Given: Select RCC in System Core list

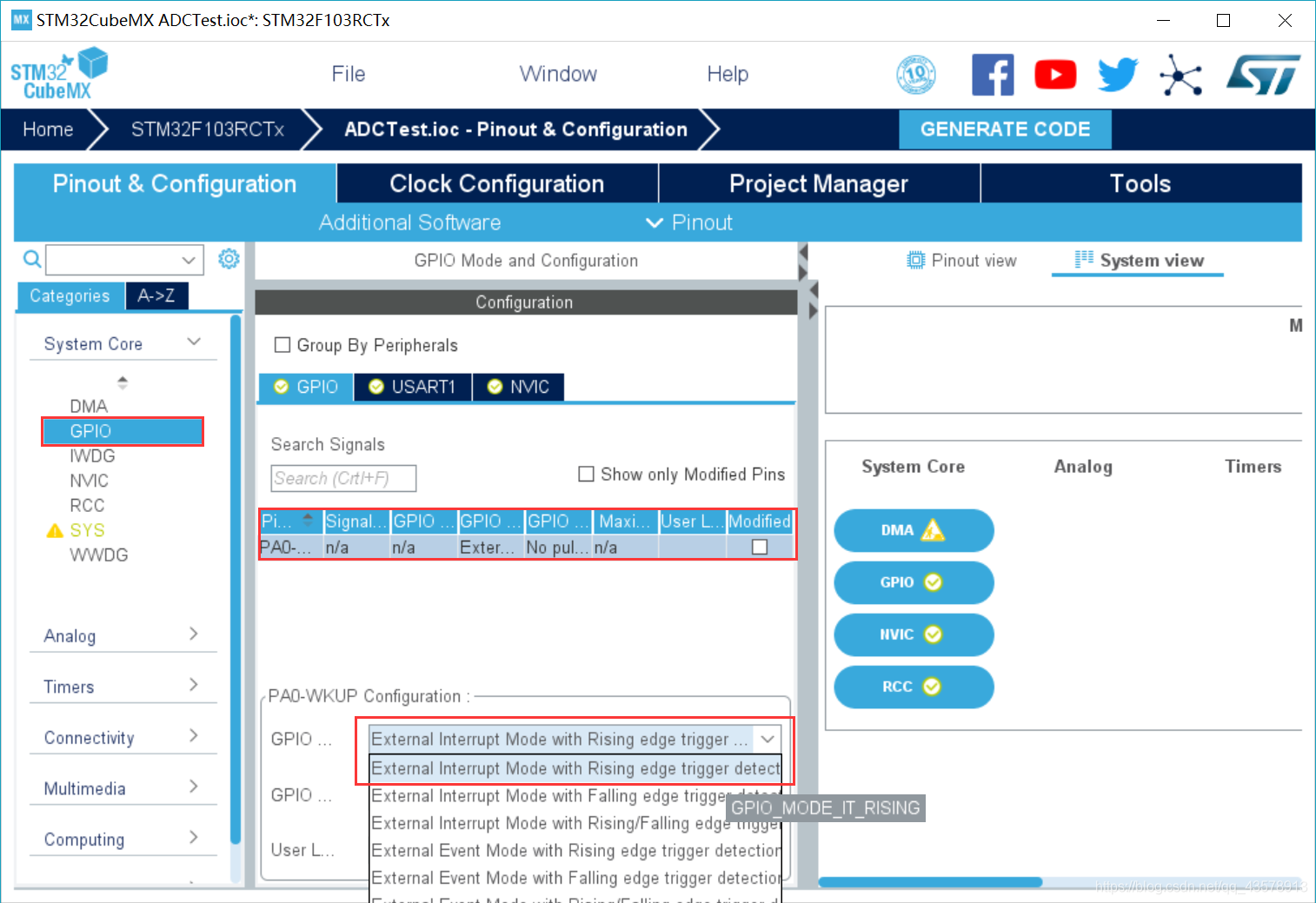Looking at the screenshot, I should pyautogui.click(x=87, y=505).
